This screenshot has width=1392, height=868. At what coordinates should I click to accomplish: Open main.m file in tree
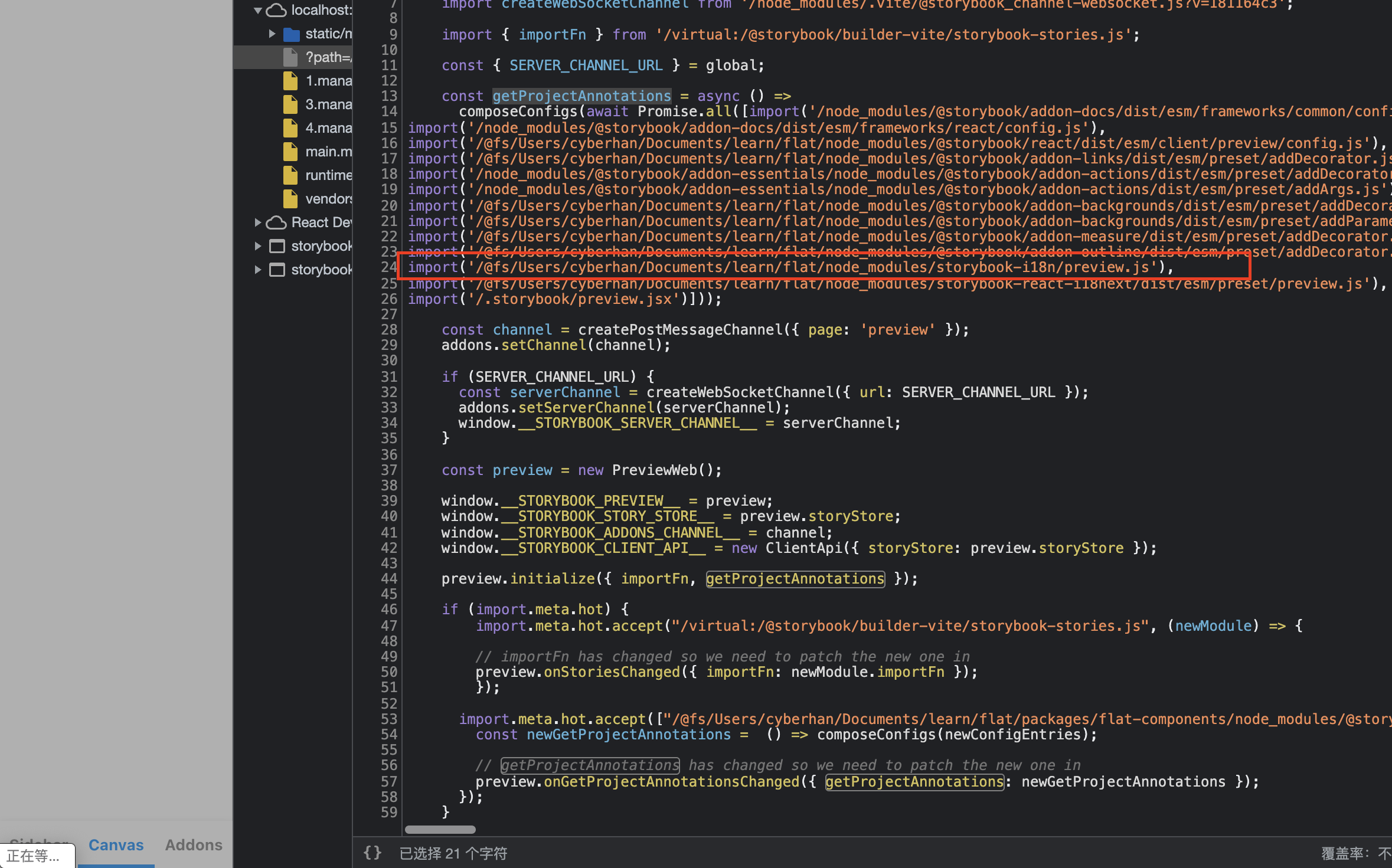(328, 152)
